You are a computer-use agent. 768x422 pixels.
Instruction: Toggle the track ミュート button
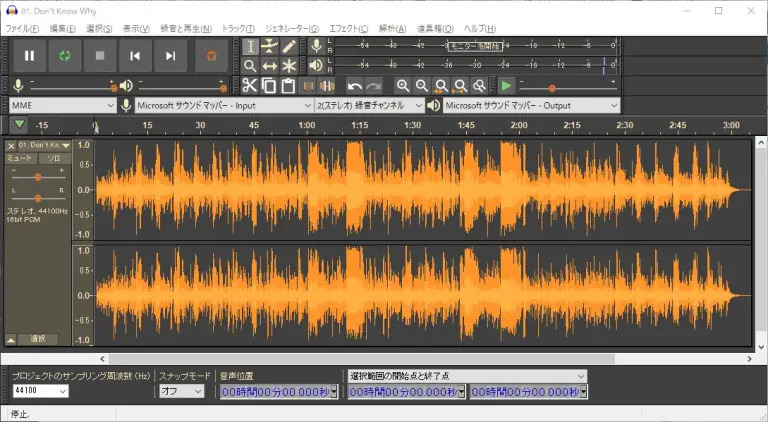(x=20, y=158)
